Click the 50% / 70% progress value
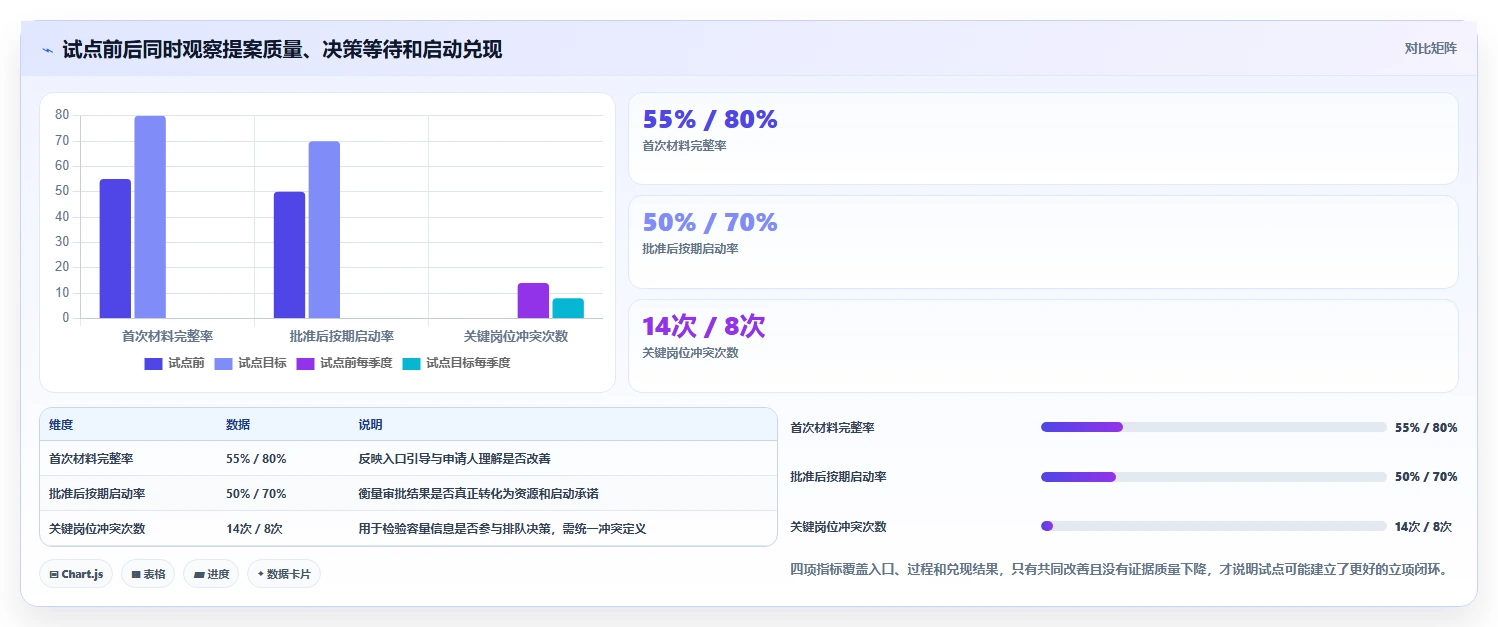Viewport: 1498px width, 627px height. pos(1426,477)
